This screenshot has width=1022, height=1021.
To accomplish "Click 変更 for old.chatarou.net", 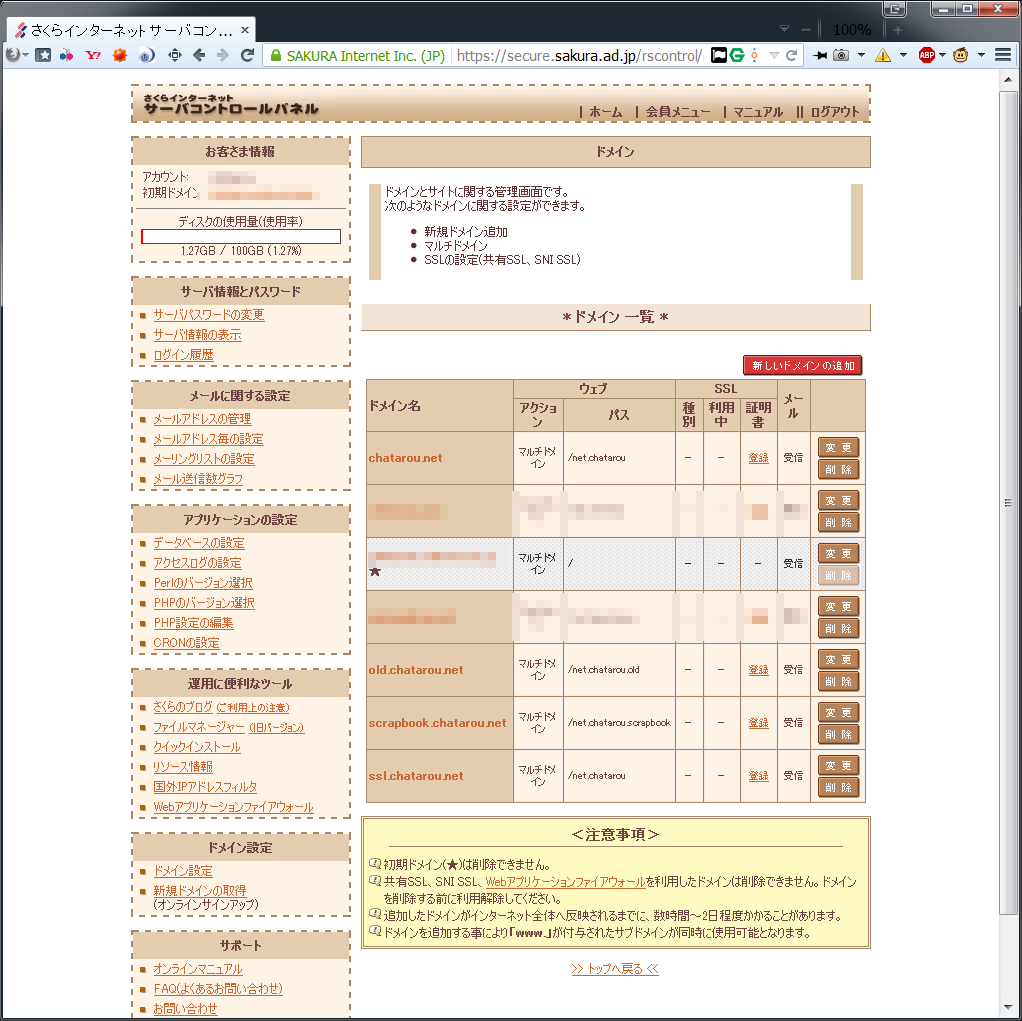I will [838, 660].
